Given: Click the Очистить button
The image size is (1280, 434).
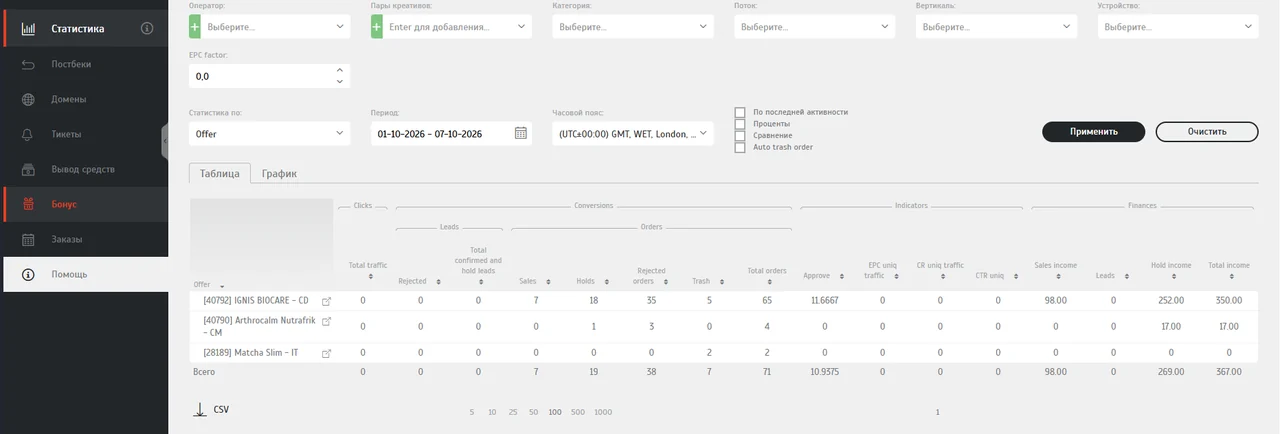Looking at the screenshot, I should pyautogui.click(x=1207, y=132).
